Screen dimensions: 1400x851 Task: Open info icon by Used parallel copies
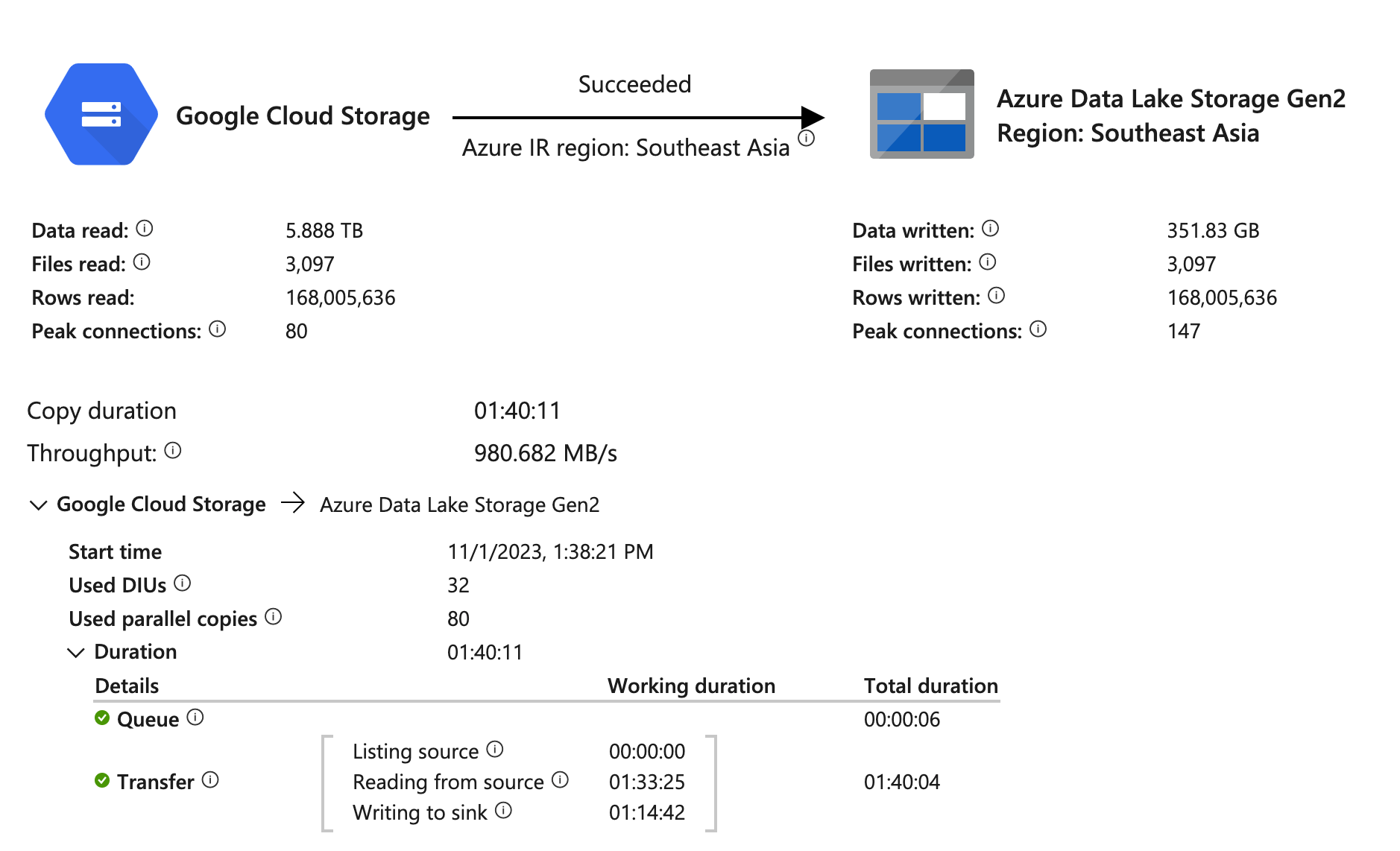point(274,617)
